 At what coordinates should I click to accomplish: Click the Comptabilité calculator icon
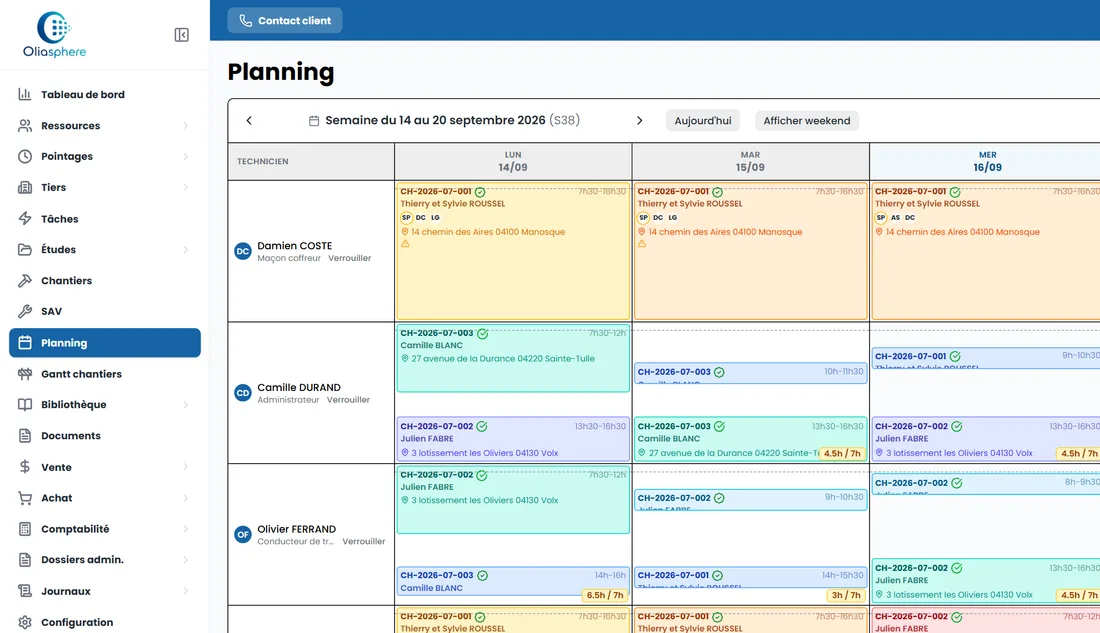pos(25,529)
